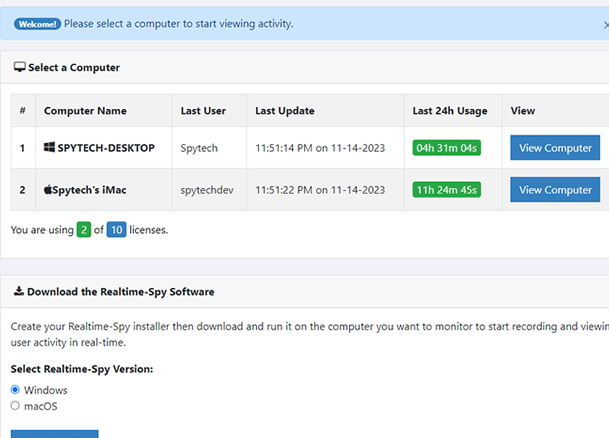This screenshot has height=438, width=609.
Task: Click the macOS label text
Action: pyautogui.click(x=41, y=406)
